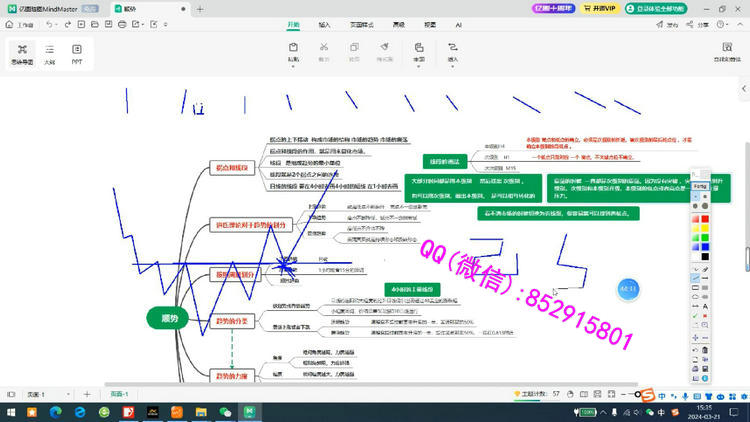
Task: Click the green login account button
Action: tap(656, 9)
